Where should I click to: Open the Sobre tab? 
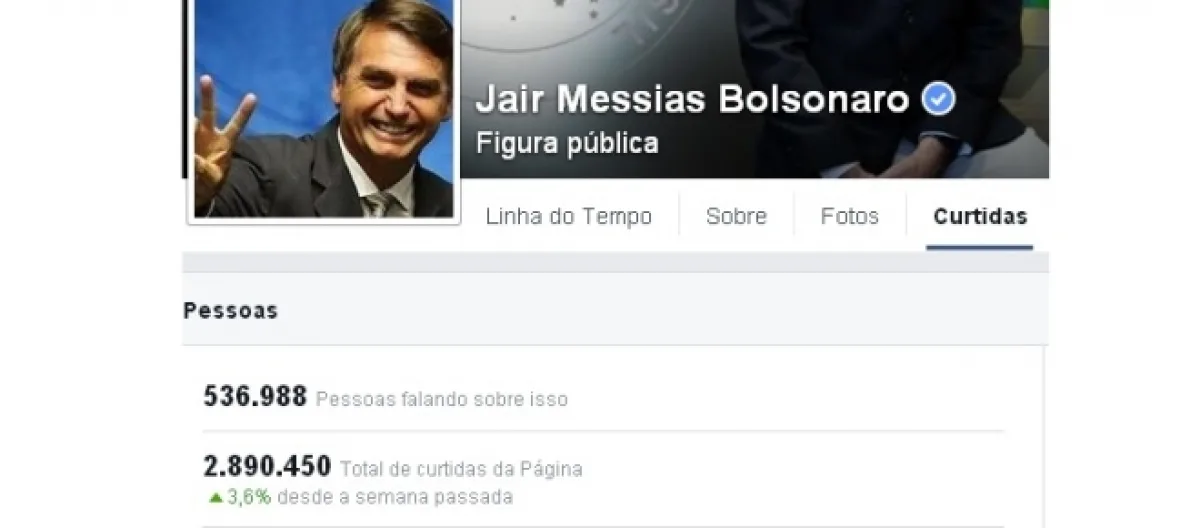point(736,216)
